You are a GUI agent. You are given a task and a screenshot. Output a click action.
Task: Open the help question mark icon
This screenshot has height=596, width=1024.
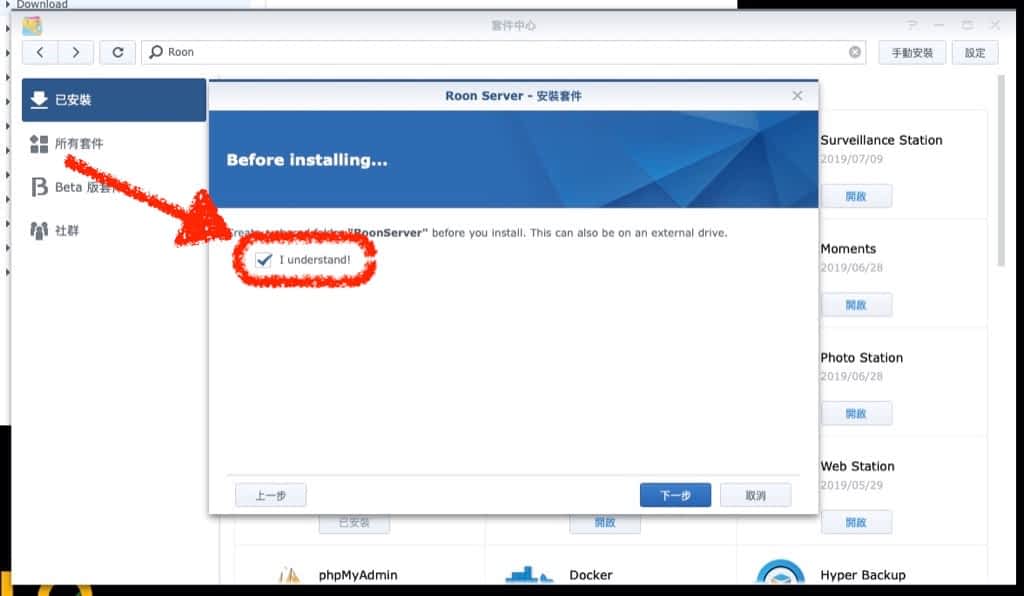point(911,25)
